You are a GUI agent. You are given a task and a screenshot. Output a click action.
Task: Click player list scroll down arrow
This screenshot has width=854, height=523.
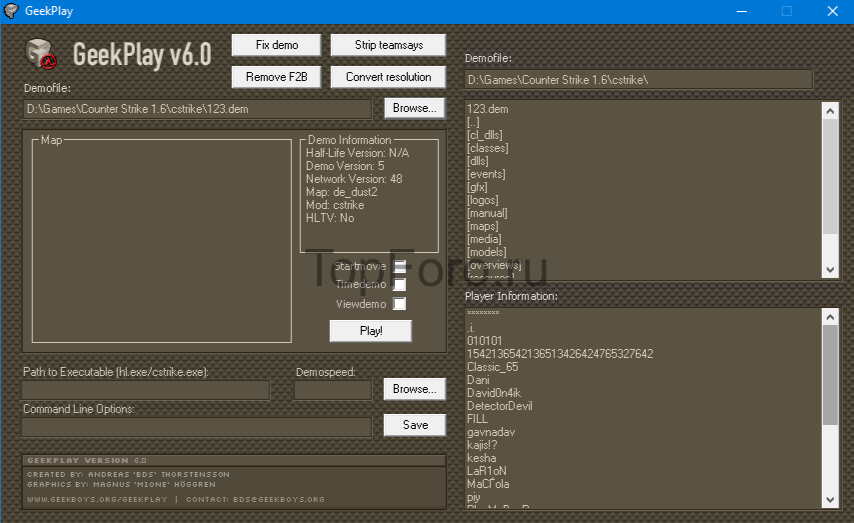click(x=830, y=500)
